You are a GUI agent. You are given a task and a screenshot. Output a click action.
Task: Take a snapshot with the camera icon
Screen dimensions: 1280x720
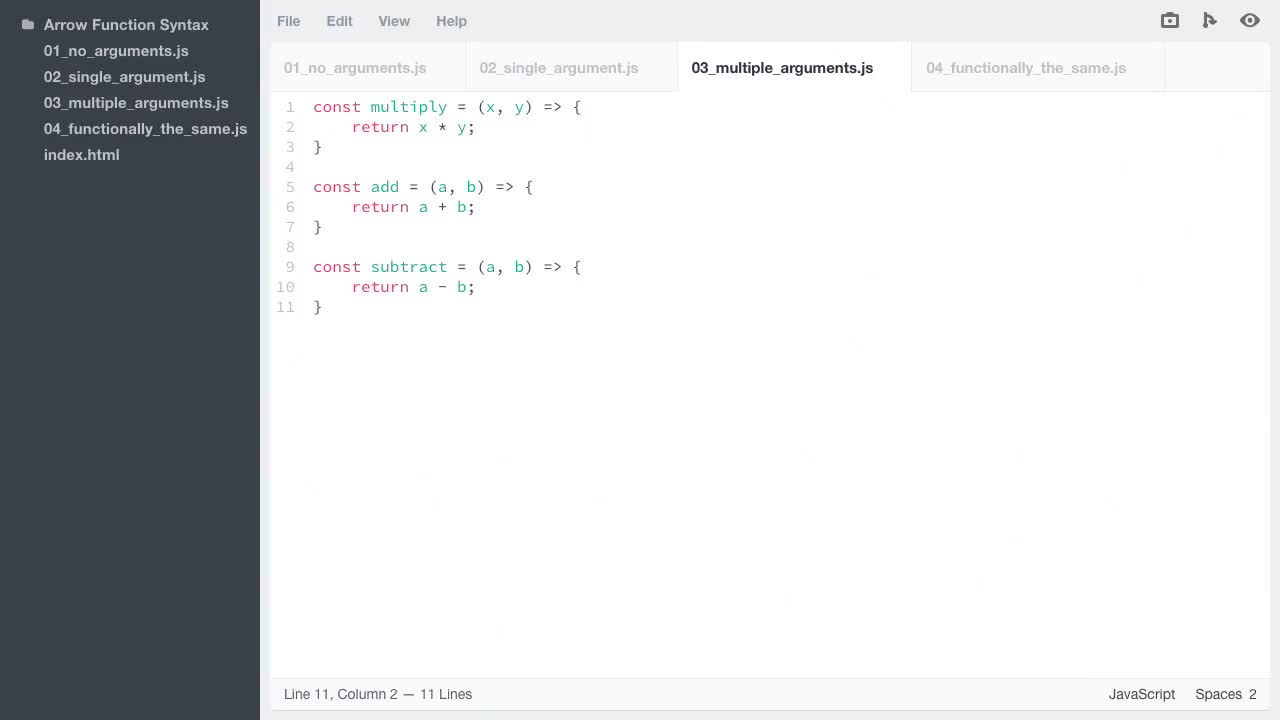click(1169, 20)
